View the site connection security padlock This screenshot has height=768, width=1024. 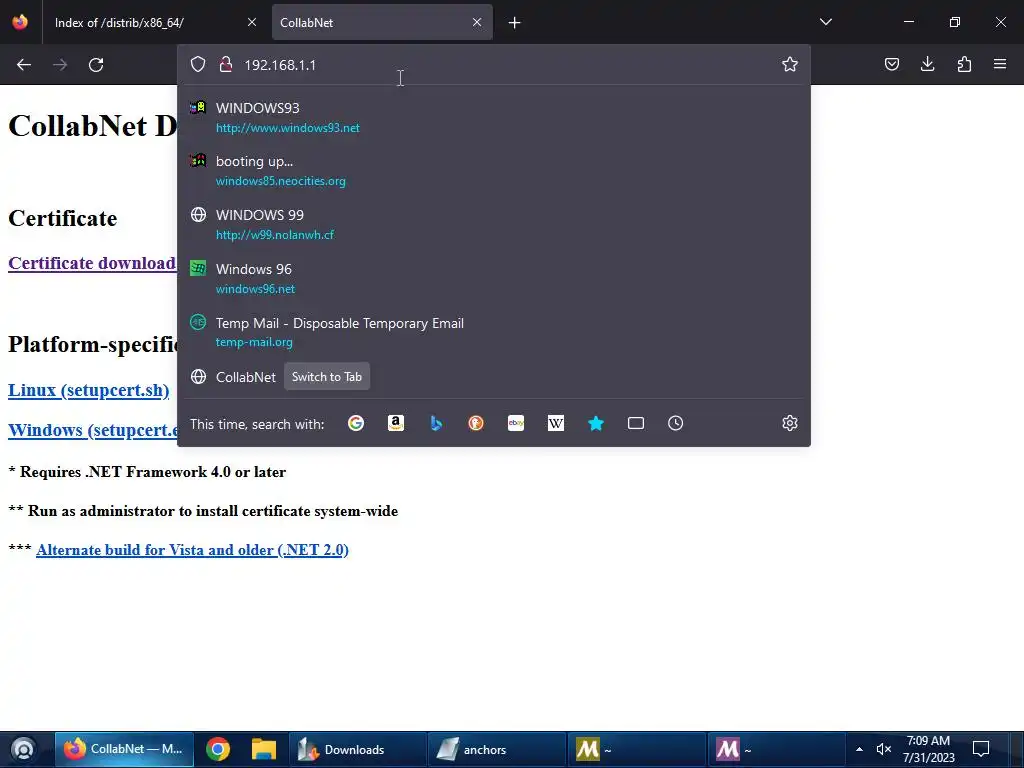[226, 64]
